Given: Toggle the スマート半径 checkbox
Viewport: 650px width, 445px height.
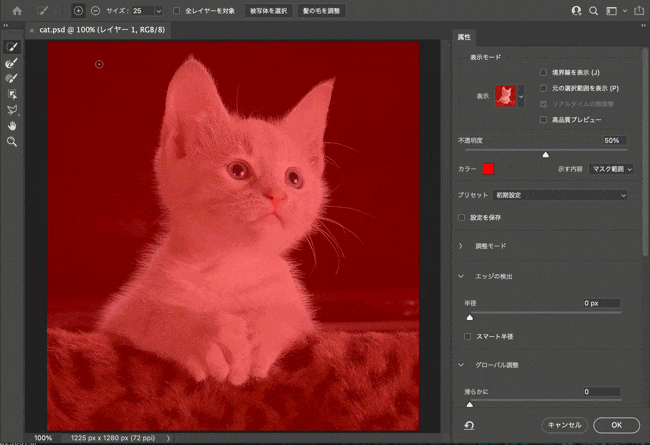Looking at the screenshot, I should 467,336.
